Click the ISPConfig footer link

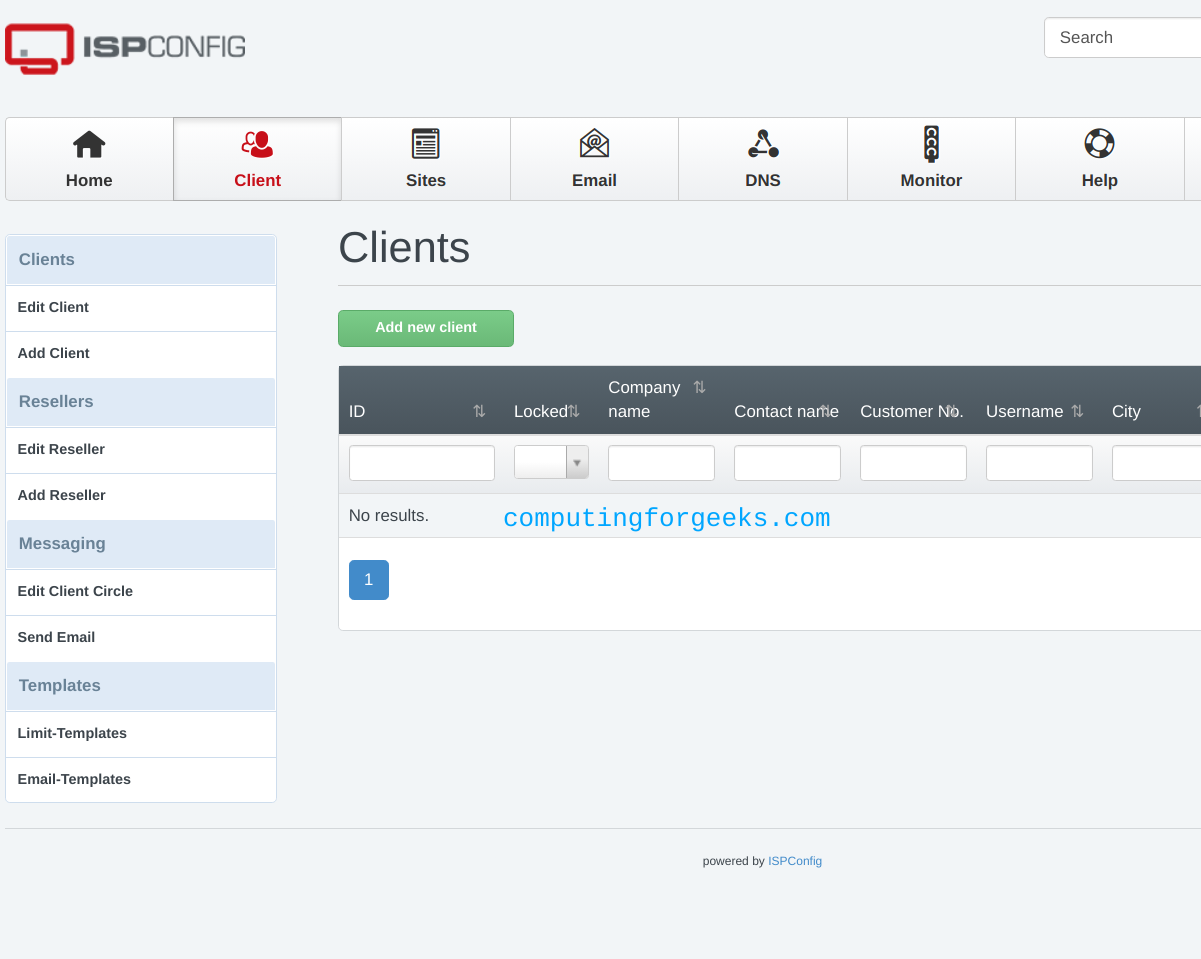pos(794,861)
